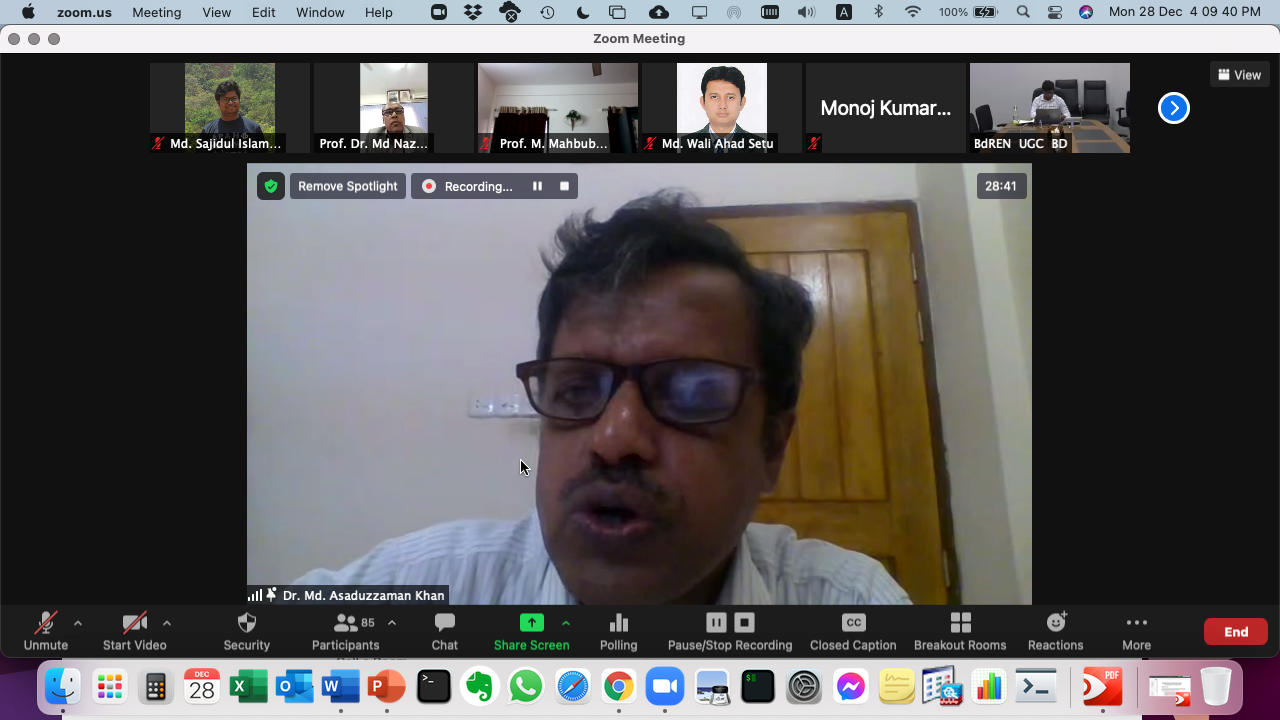Start Video with the camera button
The height and width of the screenshot is (720, 1280).
134,623
